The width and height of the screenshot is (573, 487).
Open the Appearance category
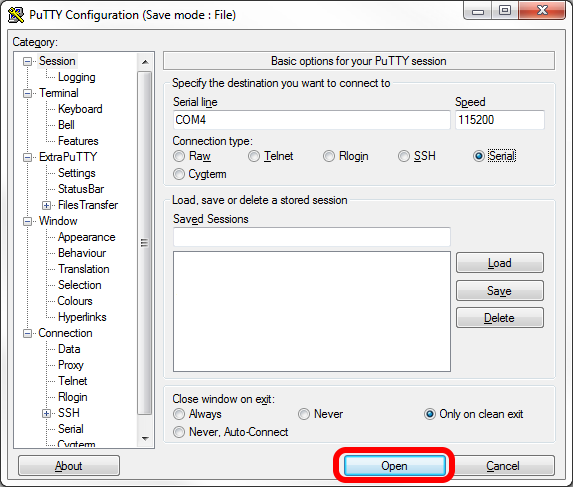click(87, 237)
